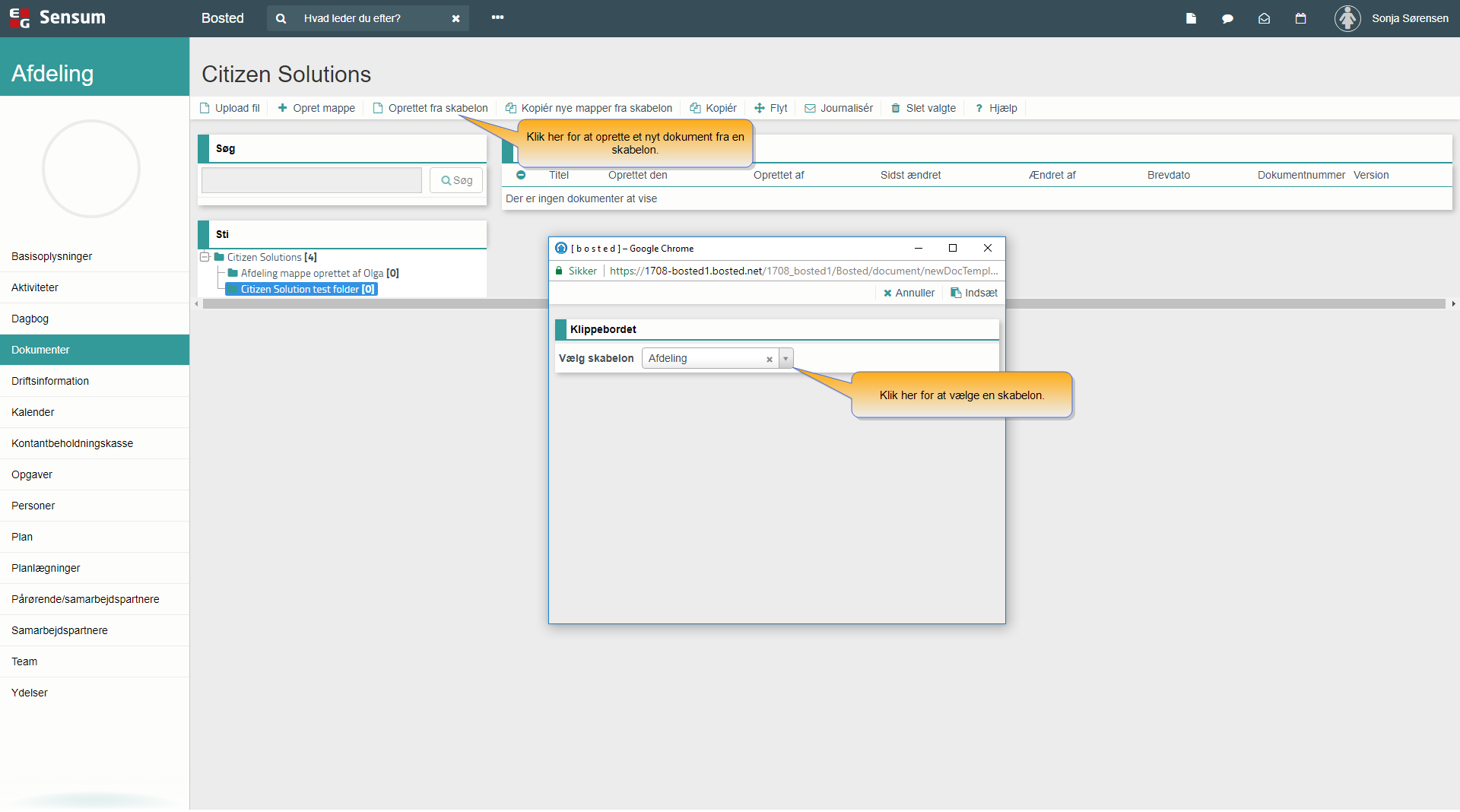This screenshot has width=1460, height=812.
Task: Open Samarbejdspartnere in sidebar
Action: [x=94, y=630]
